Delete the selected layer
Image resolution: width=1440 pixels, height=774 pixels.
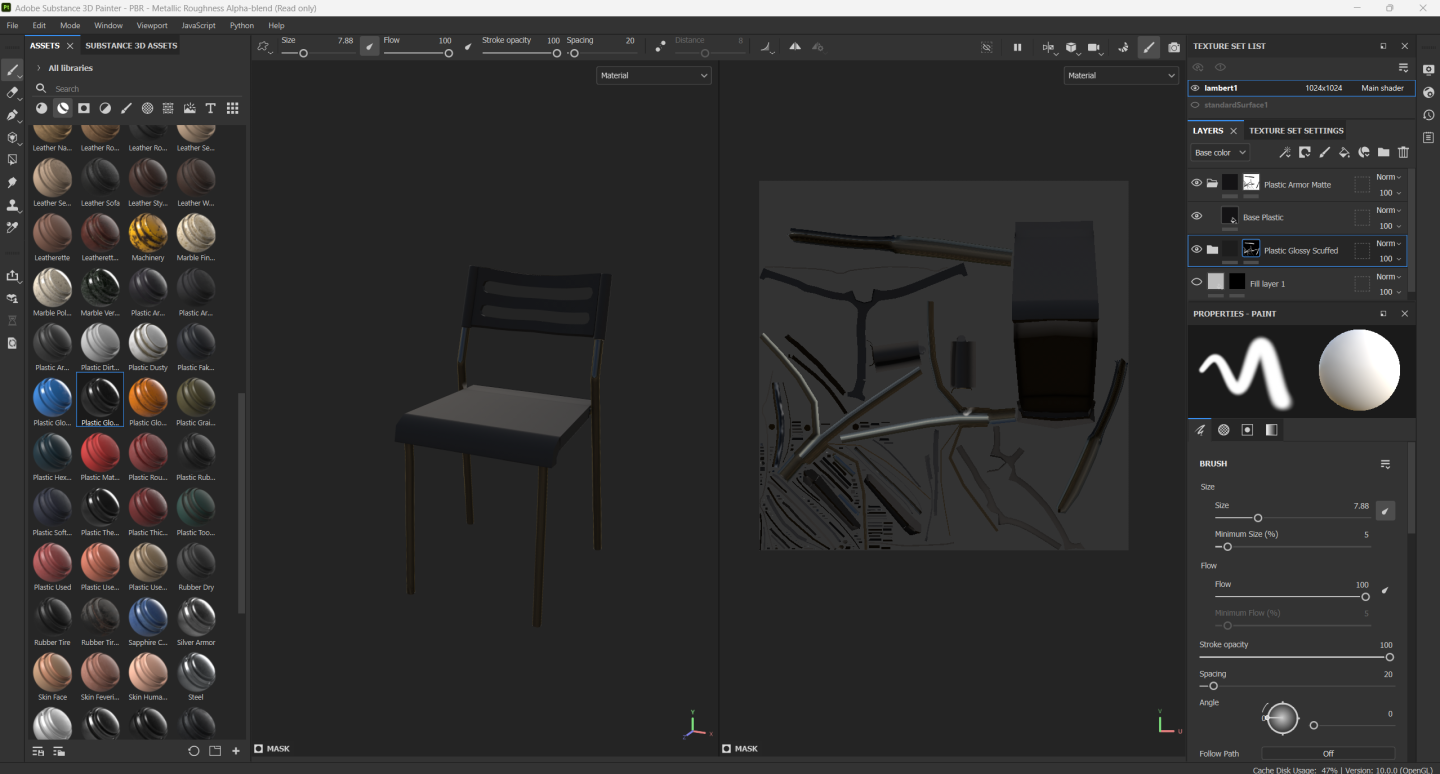1403,152
